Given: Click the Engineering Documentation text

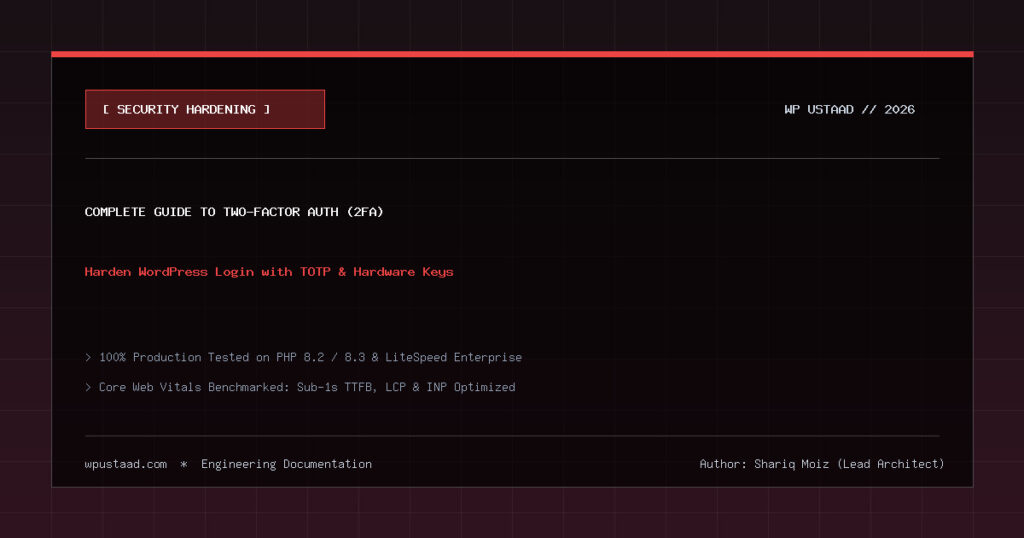Looking at the screenshot, I should click(x=286, y=464).
